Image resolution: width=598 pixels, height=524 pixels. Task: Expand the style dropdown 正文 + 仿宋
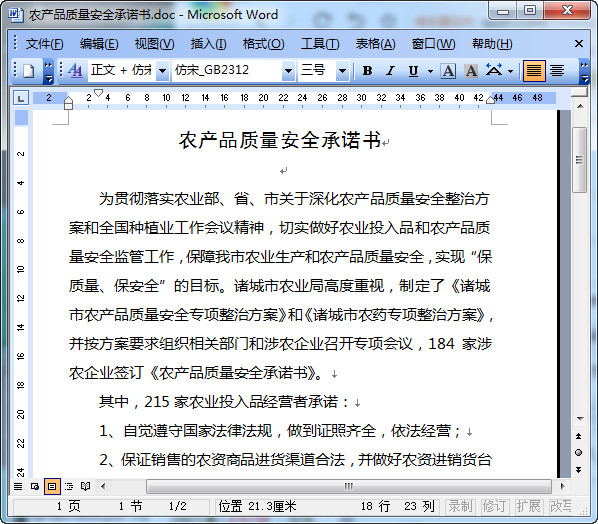pyautogui.click(x=162, y=71)
